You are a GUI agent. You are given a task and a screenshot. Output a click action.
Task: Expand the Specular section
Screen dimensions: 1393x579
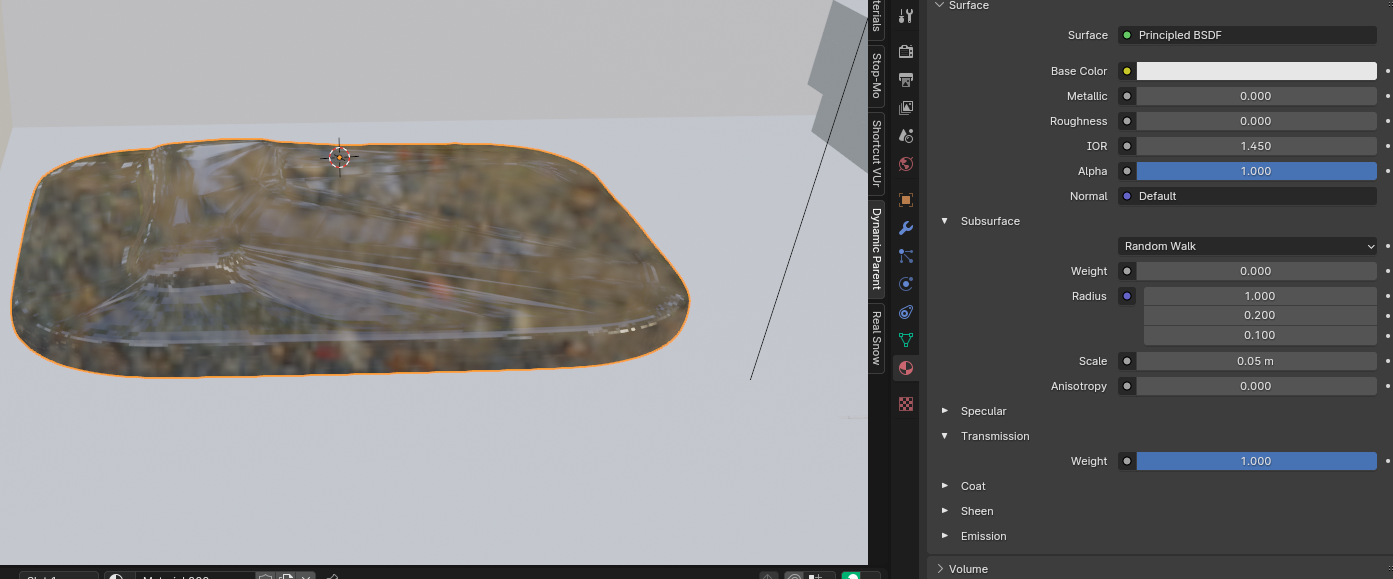tap(945, 411)
